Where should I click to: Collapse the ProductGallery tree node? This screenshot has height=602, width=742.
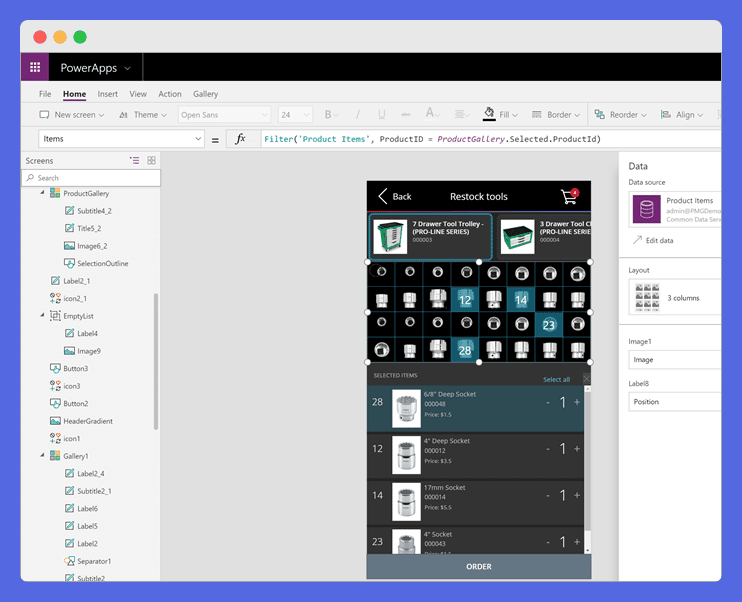(42, 193)
